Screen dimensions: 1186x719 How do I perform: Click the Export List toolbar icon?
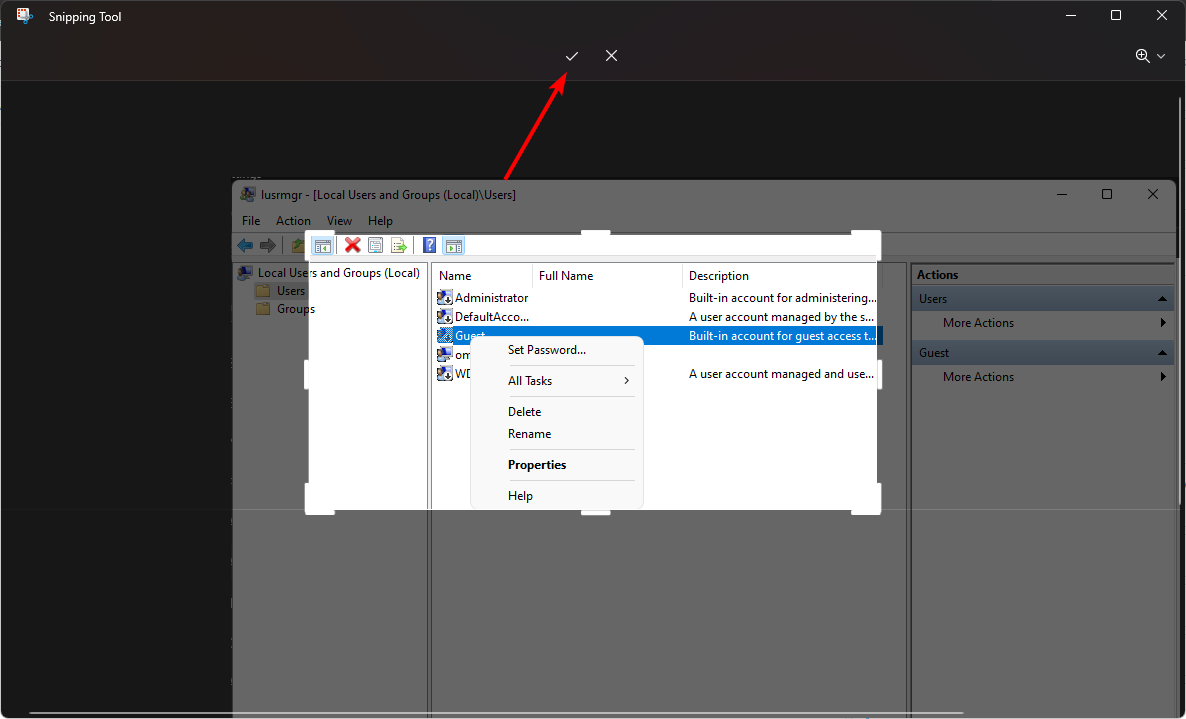tap(399, 245)
